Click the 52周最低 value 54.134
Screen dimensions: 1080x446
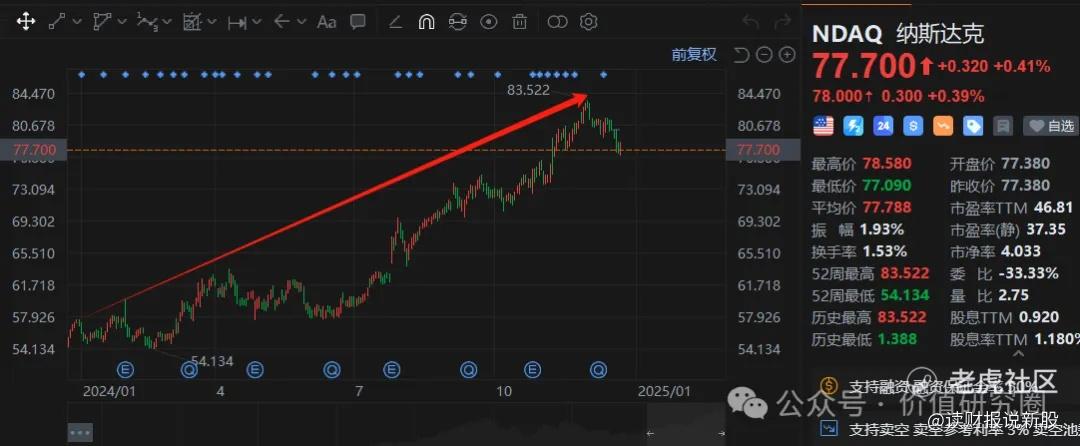(x=904, y=295)
